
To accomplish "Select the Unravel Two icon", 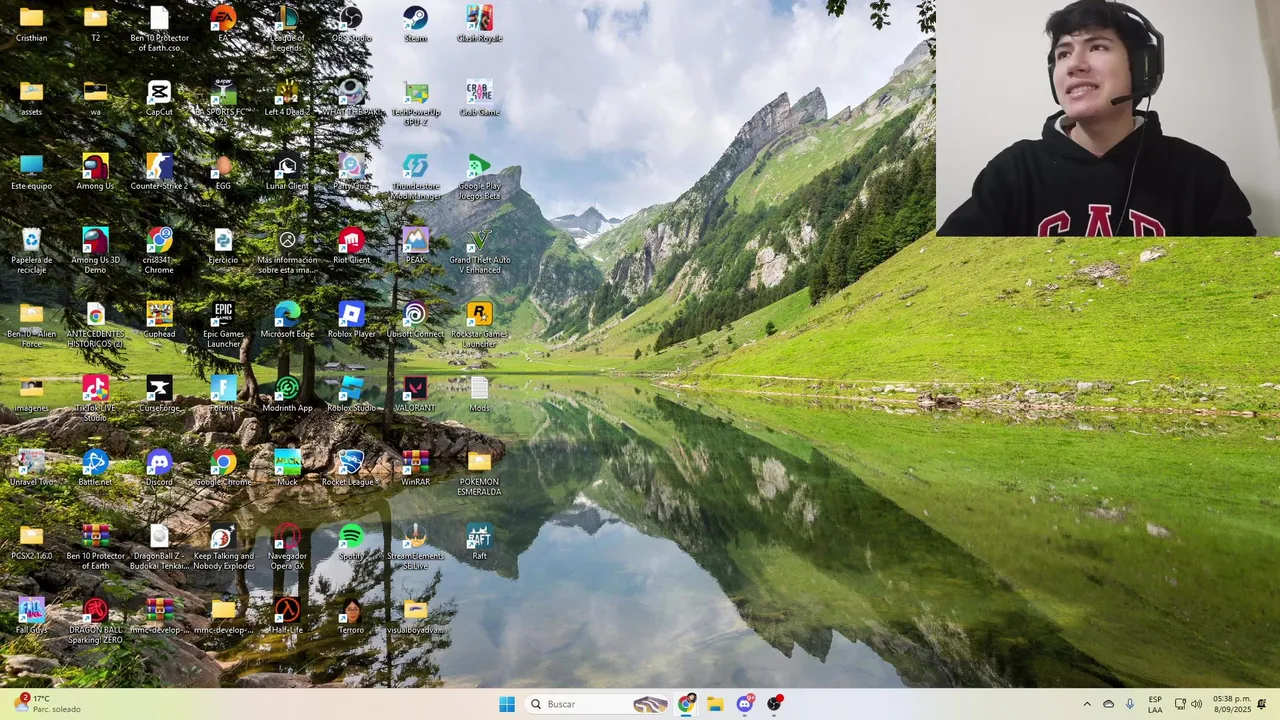I will pos(31,468).
